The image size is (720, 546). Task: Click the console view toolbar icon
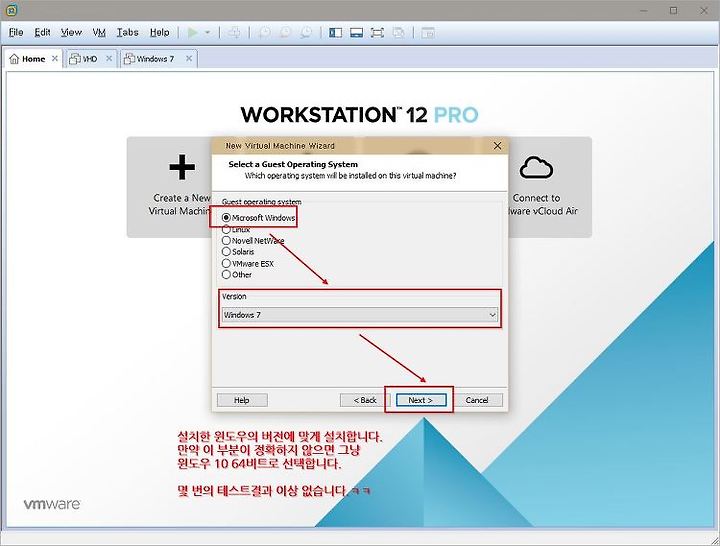(x=428, y=33)
